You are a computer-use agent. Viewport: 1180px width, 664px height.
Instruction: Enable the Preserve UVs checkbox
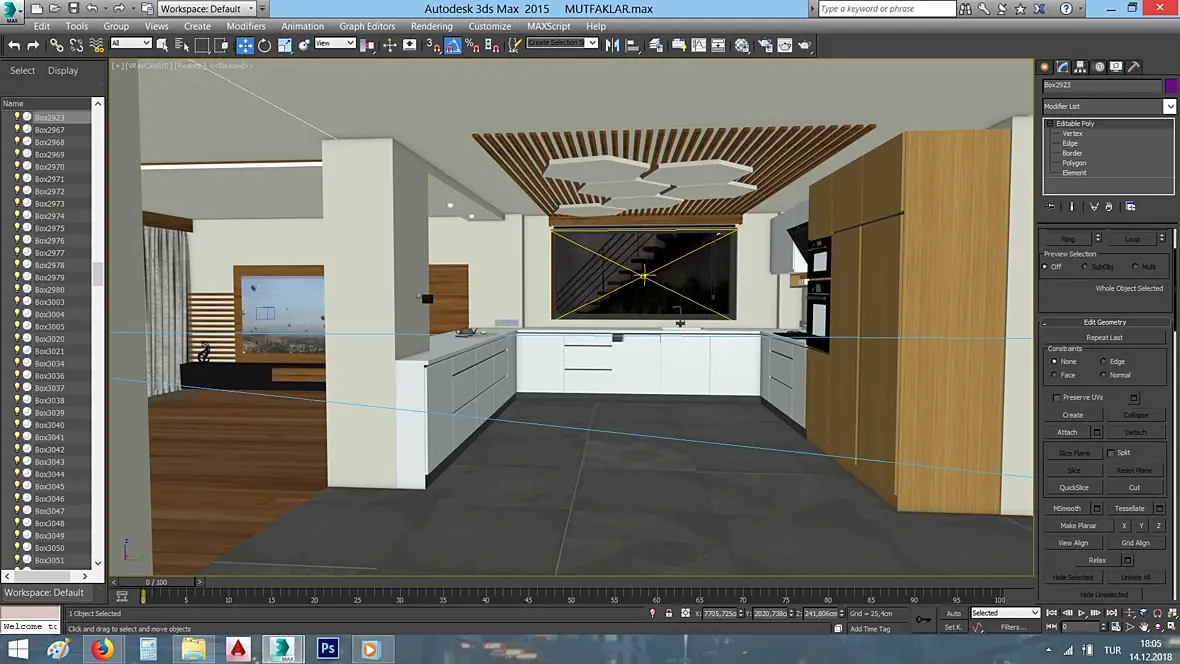click(x=1057, y=397)
